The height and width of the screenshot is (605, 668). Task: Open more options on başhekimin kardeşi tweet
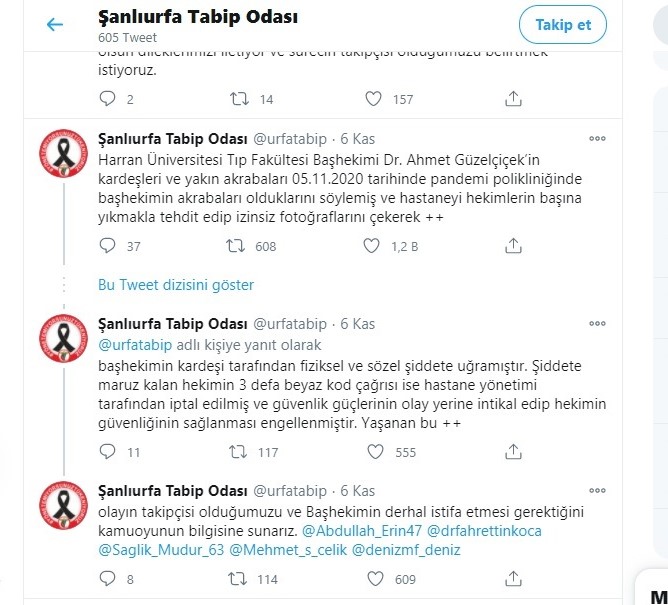pos(597,323)
